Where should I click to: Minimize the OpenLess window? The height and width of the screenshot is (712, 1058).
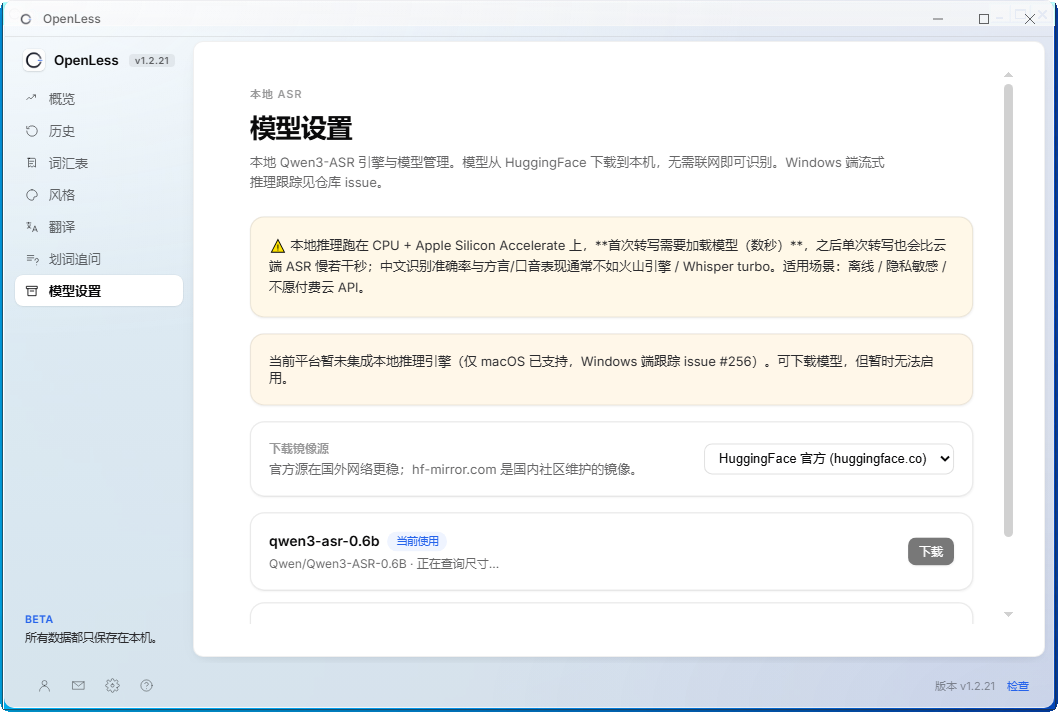coord(938,19)
